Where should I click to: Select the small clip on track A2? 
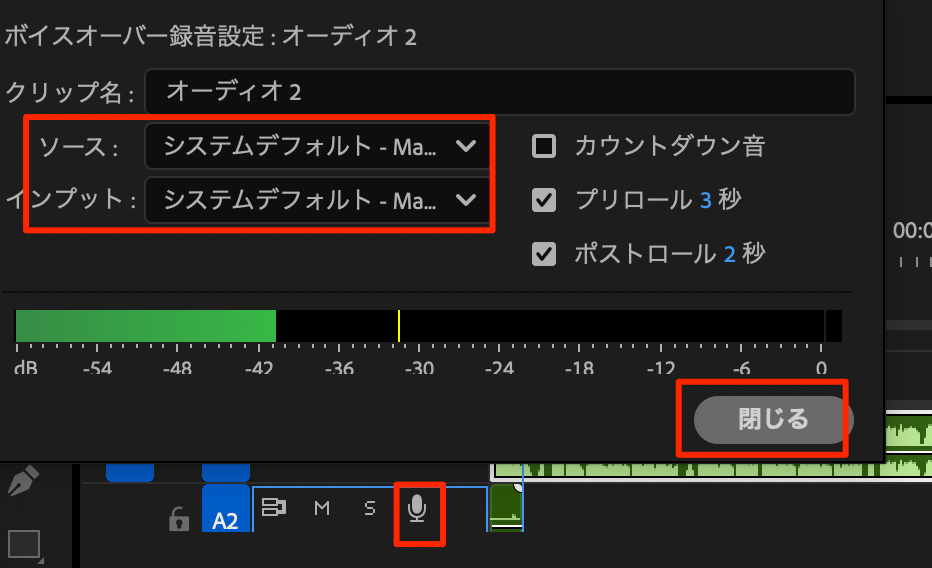pos(506,507)
